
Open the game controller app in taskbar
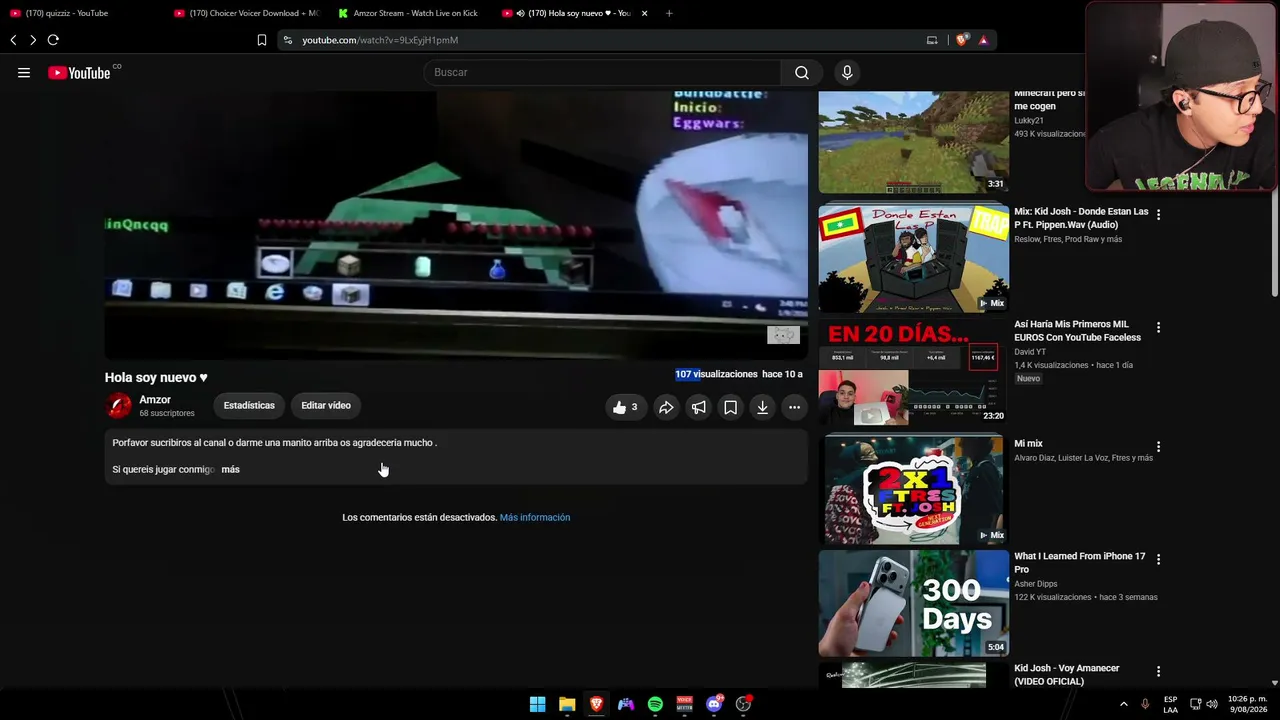click(x=626, y=704)
